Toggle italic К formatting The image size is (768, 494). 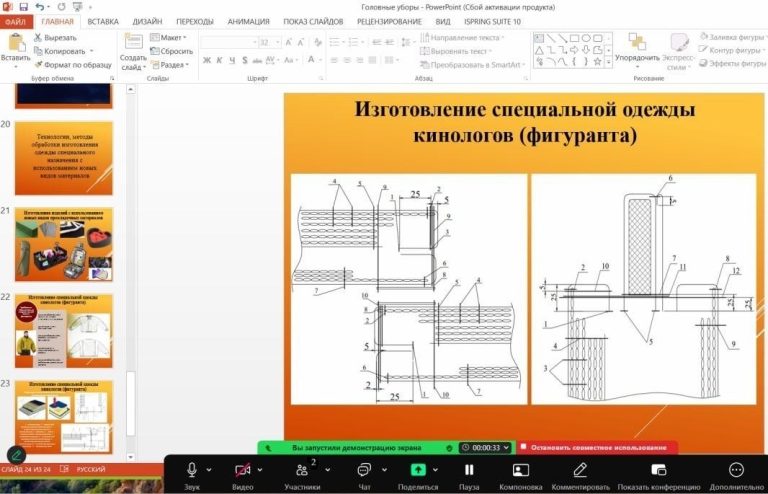[x=219, y=60]
